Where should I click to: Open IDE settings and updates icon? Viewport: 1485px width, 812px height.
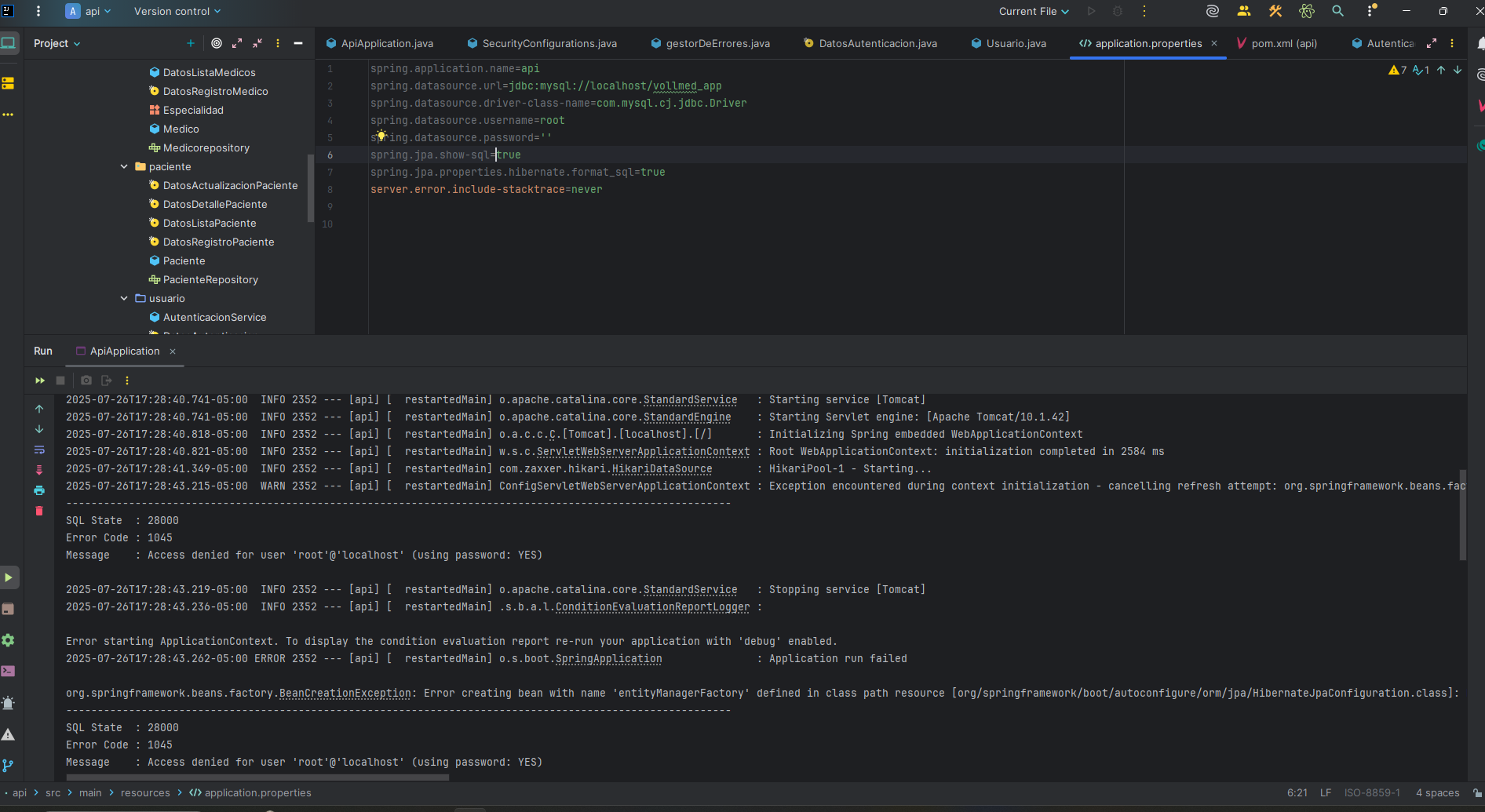click(1371, 11)
